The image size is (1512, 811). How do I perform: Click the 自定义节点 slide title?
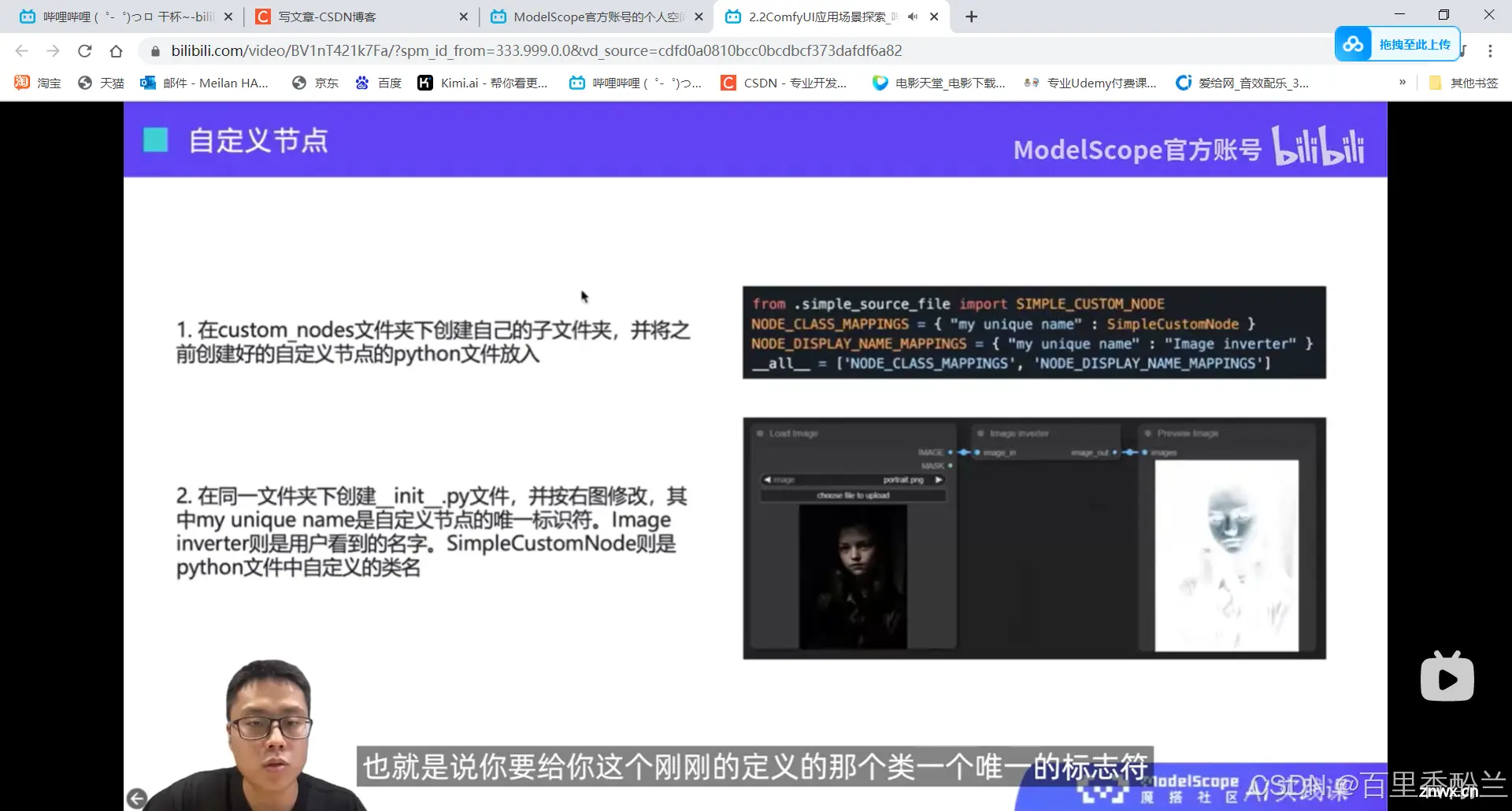tap(258, 141)
